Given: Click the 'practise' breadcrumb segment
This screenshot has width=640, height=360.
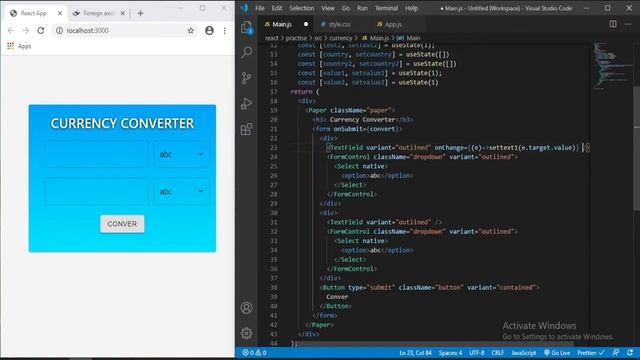Looking at the screenshot, I should click(x=296, y=38).
